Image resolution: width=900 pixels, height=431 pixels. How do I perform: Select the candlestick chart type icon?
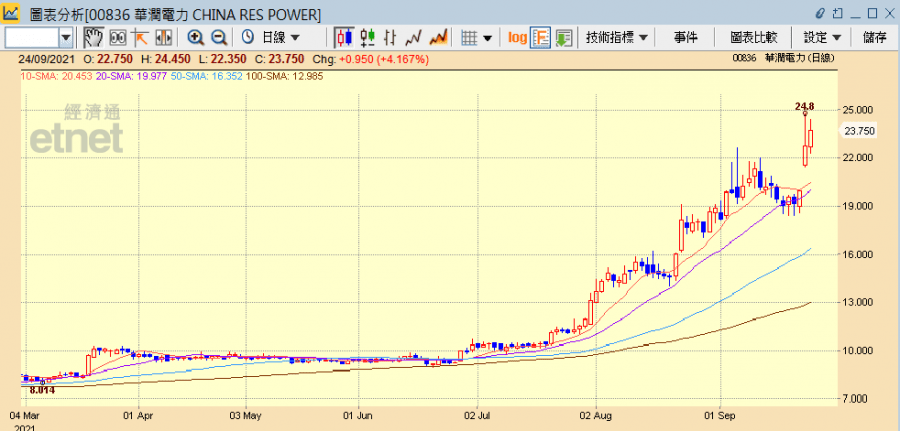point(344,37)
